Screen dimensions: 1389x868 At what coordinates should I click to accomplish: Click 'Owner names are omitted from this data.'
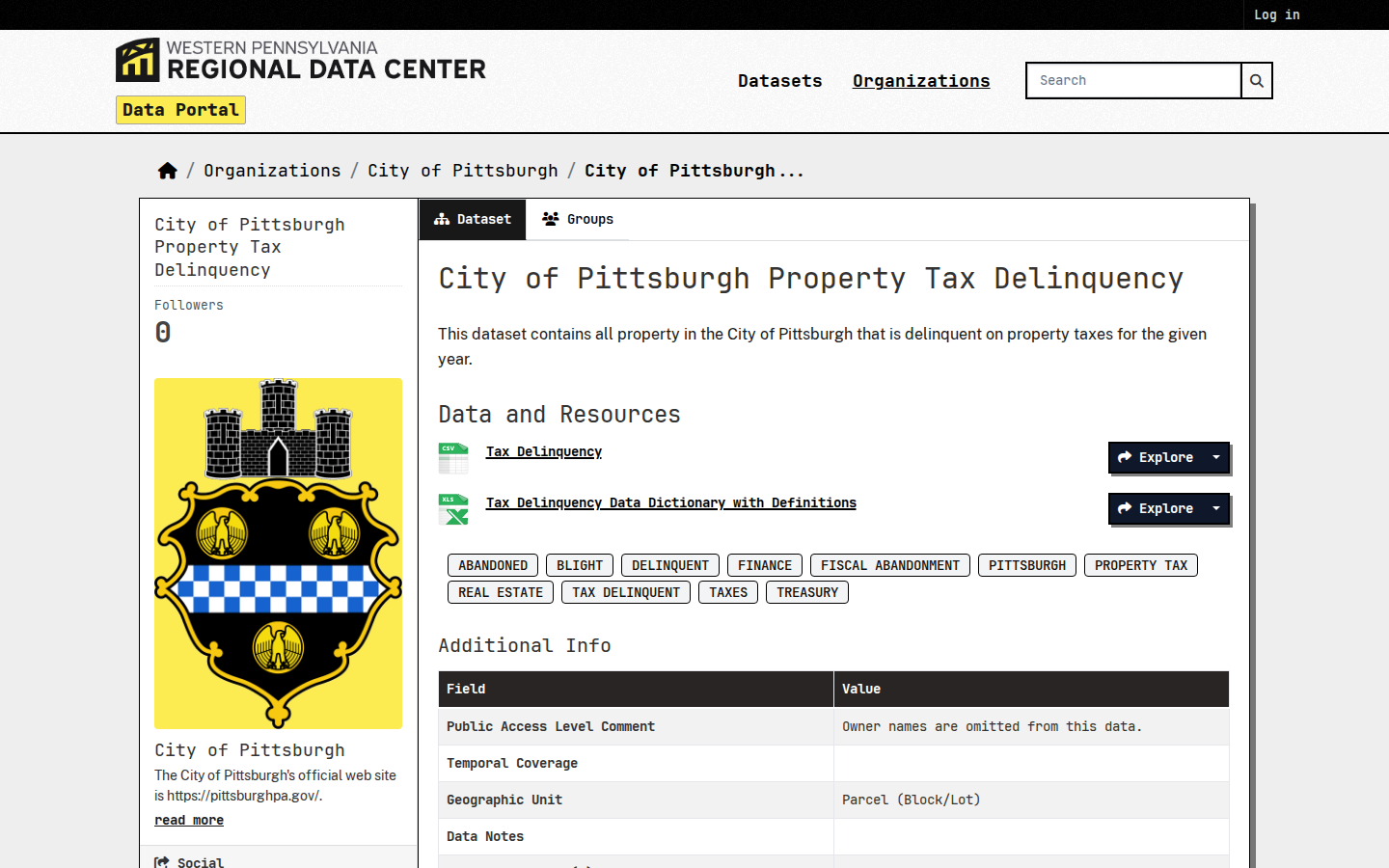click(993, 726)
